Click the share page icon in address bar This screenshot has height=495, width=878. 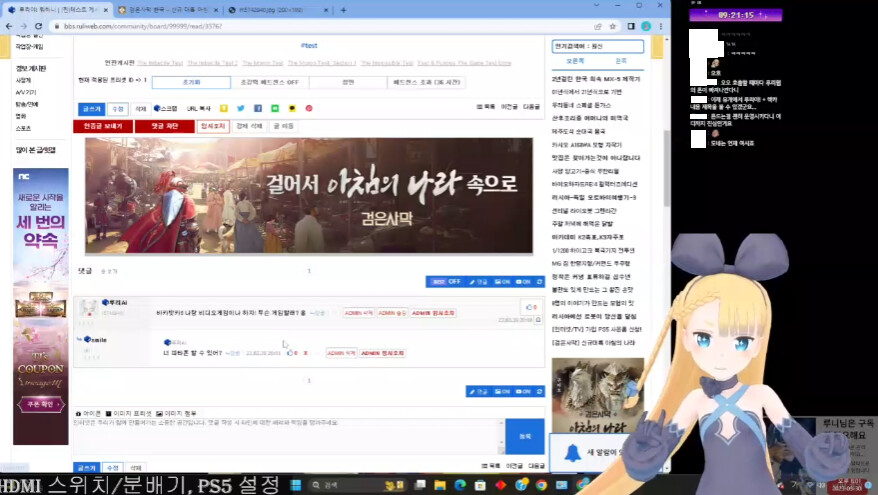tap(597, 26)
